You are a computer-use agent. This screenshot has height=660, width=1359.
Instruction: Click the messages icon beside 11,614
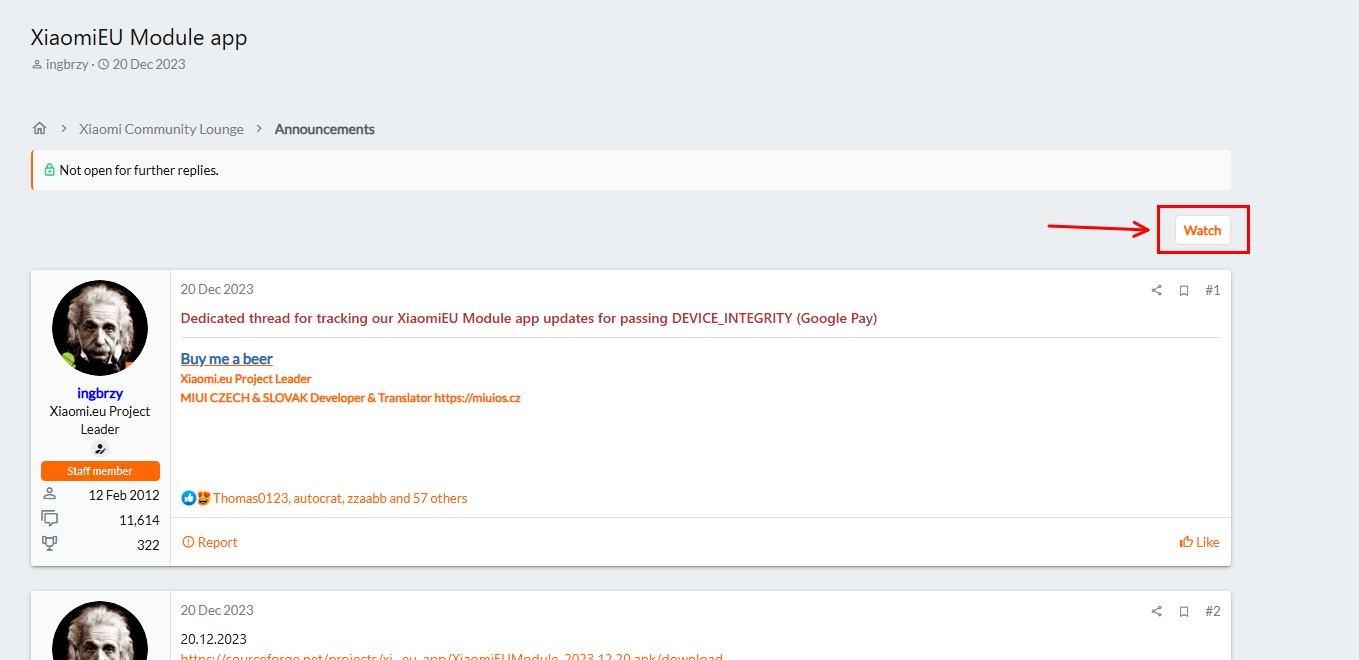[50, 519]
